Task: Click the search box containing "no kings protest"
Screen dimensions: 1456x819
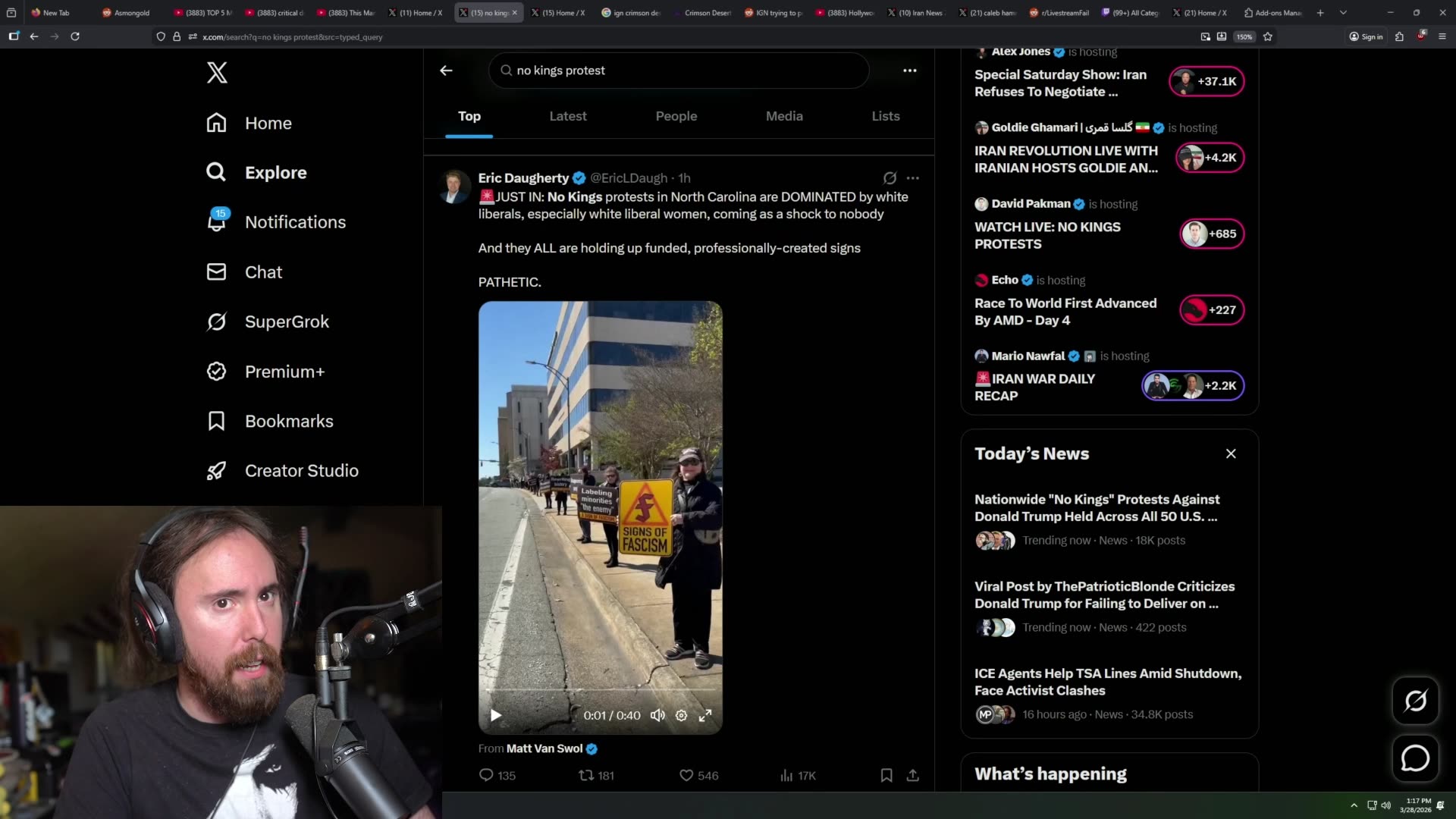Action: pyautogui.click(x=679, y=71)
